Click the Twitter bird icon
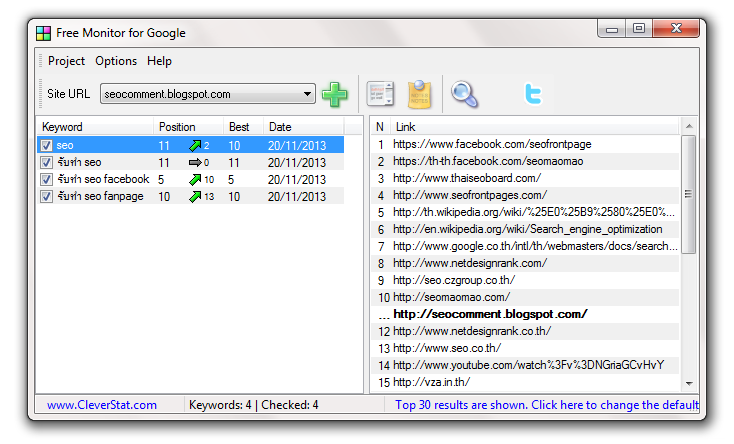 pyautogui.click(x=533, y=94)
